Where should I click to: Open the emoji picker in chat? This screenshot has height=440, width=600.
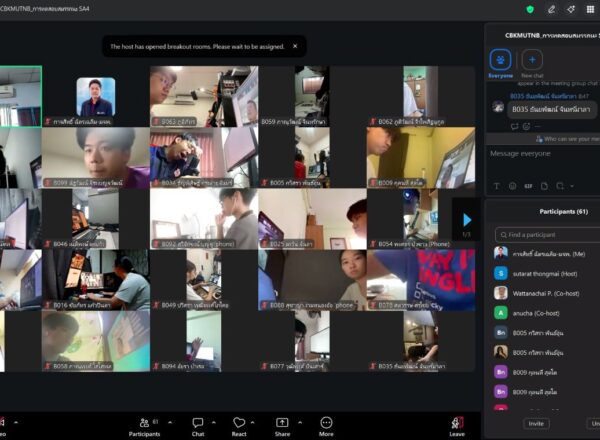[511, 187]
